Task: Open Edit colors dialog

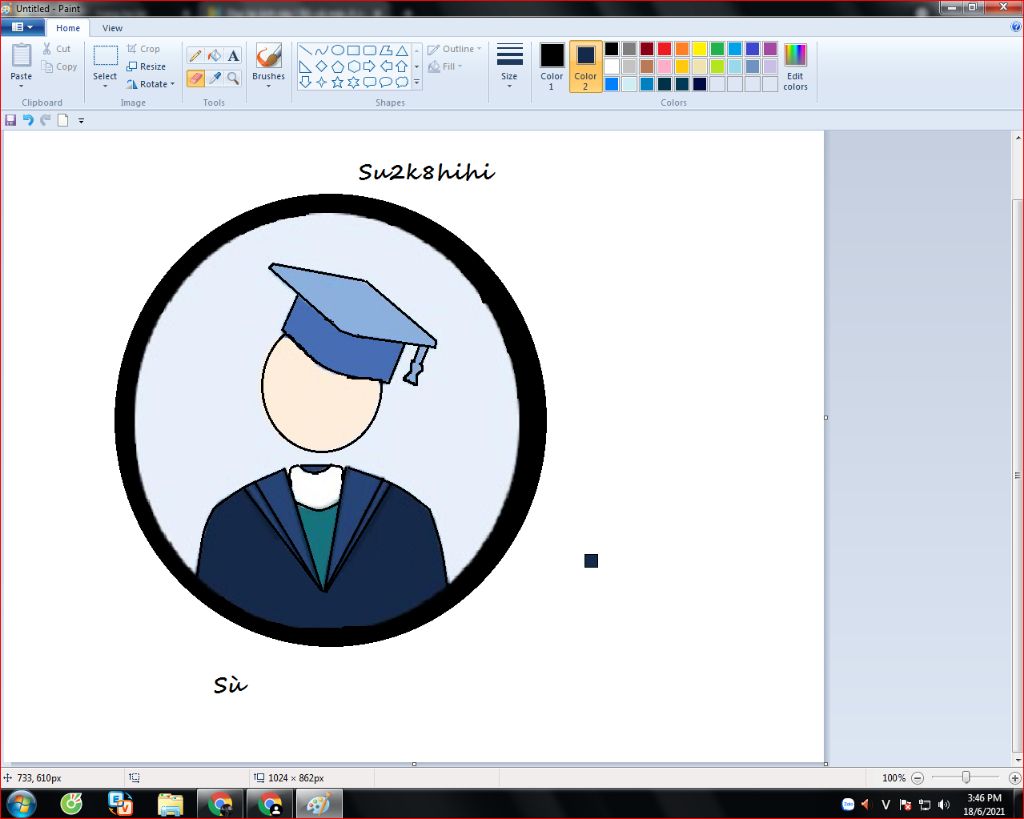Action: [x=795, y=67]
